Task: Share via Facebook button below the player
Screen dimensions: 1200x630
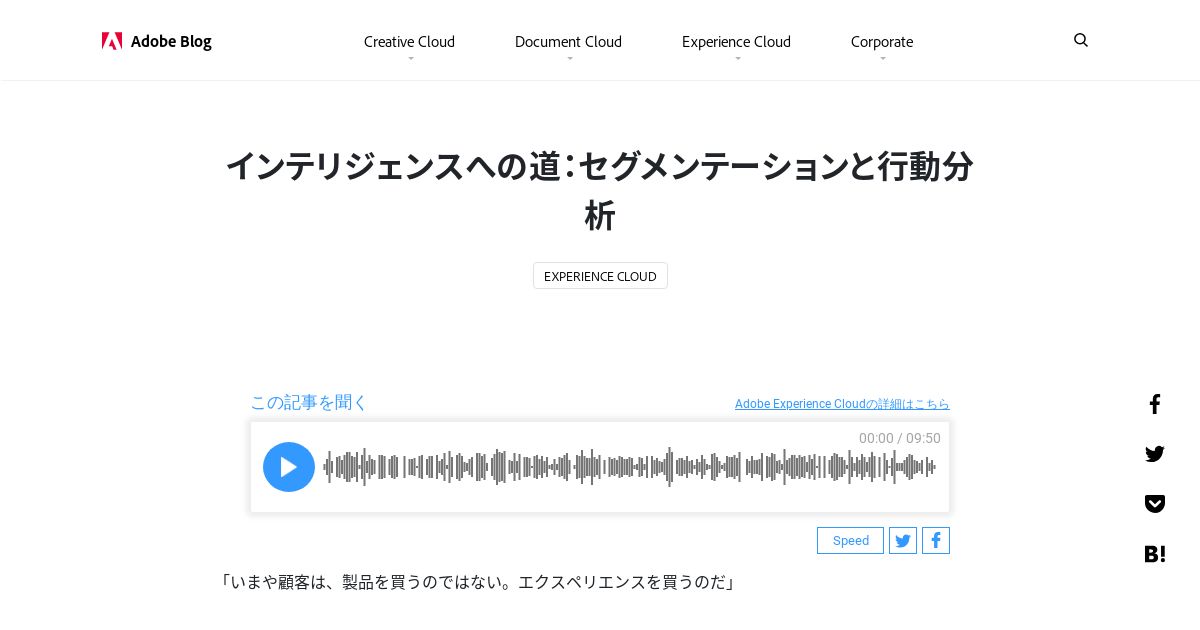Action: click(936, 541)
